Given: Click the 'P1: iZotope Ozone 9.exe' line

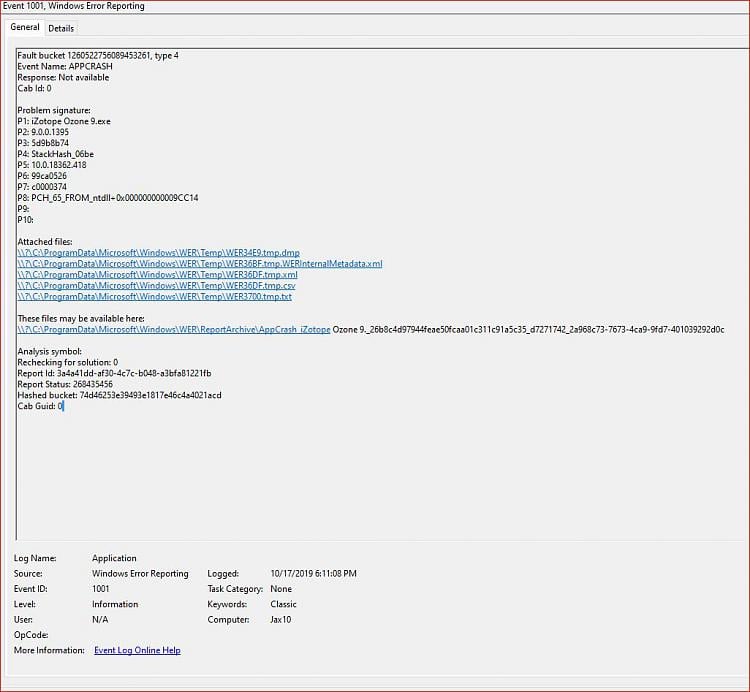Looking at the screenshot, I should 64,121.
